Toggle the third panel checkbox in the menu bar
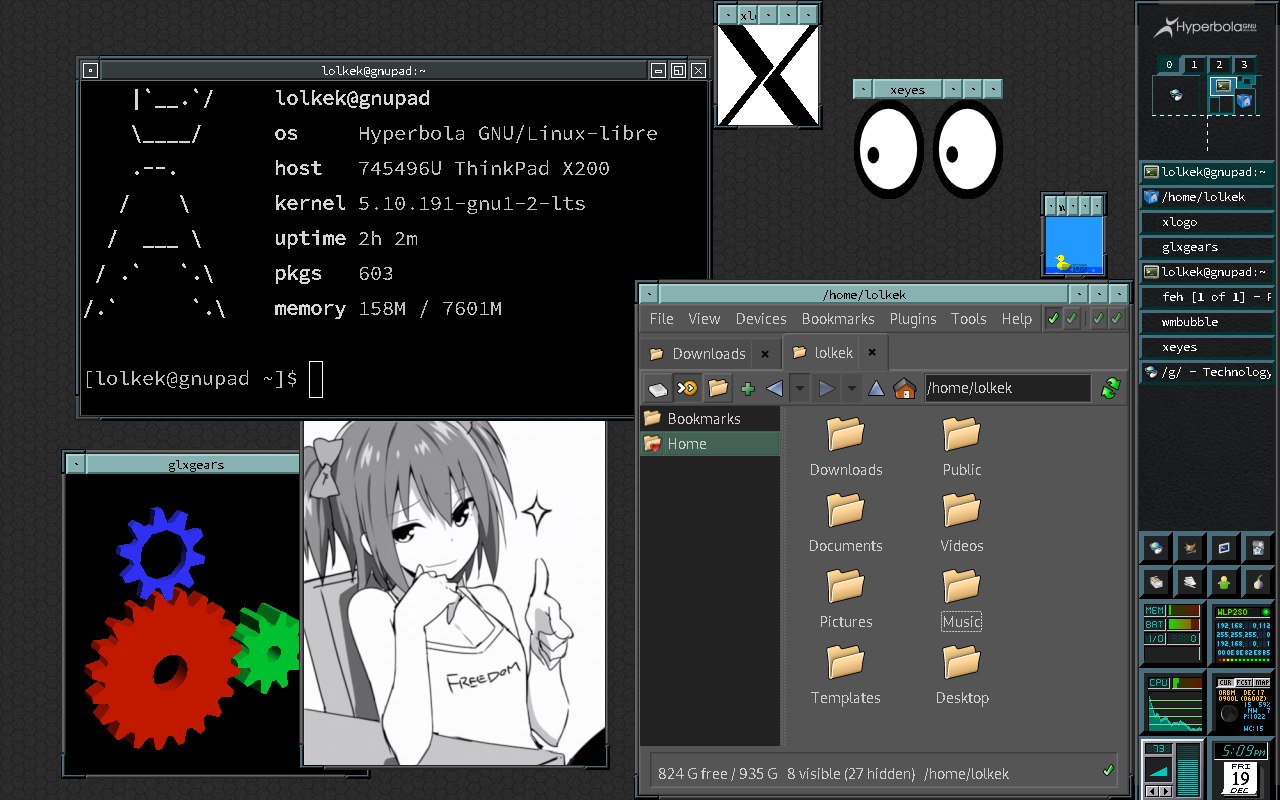This screenshot has width=1280, height=800. 1098,319
